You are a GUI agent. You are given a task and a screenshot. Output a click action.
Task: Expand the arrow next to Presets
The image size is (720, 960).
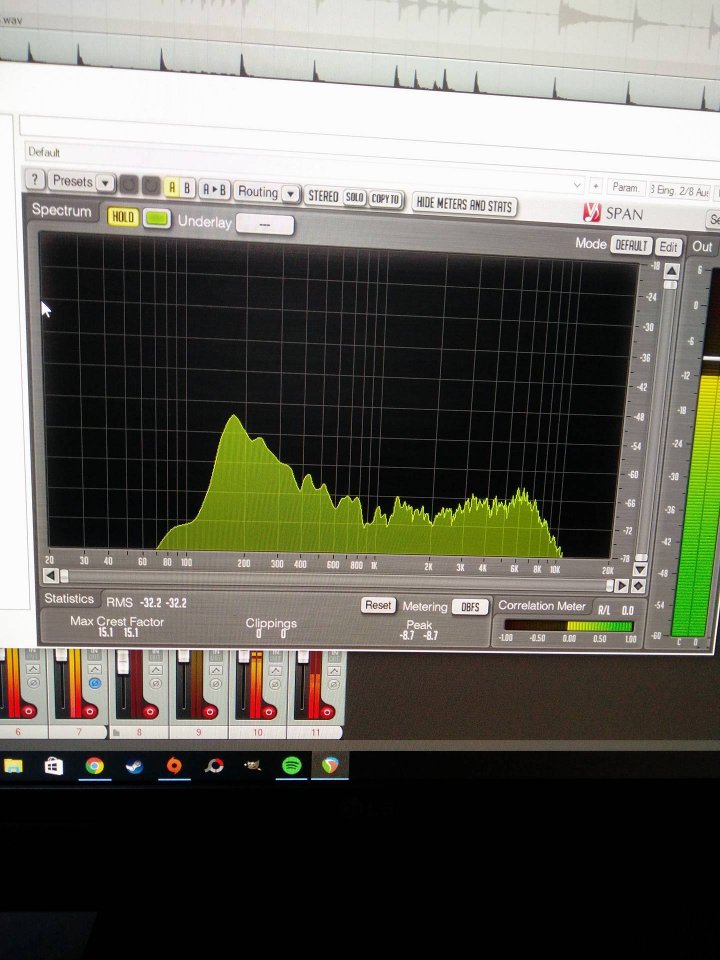(x=105, y=183)
